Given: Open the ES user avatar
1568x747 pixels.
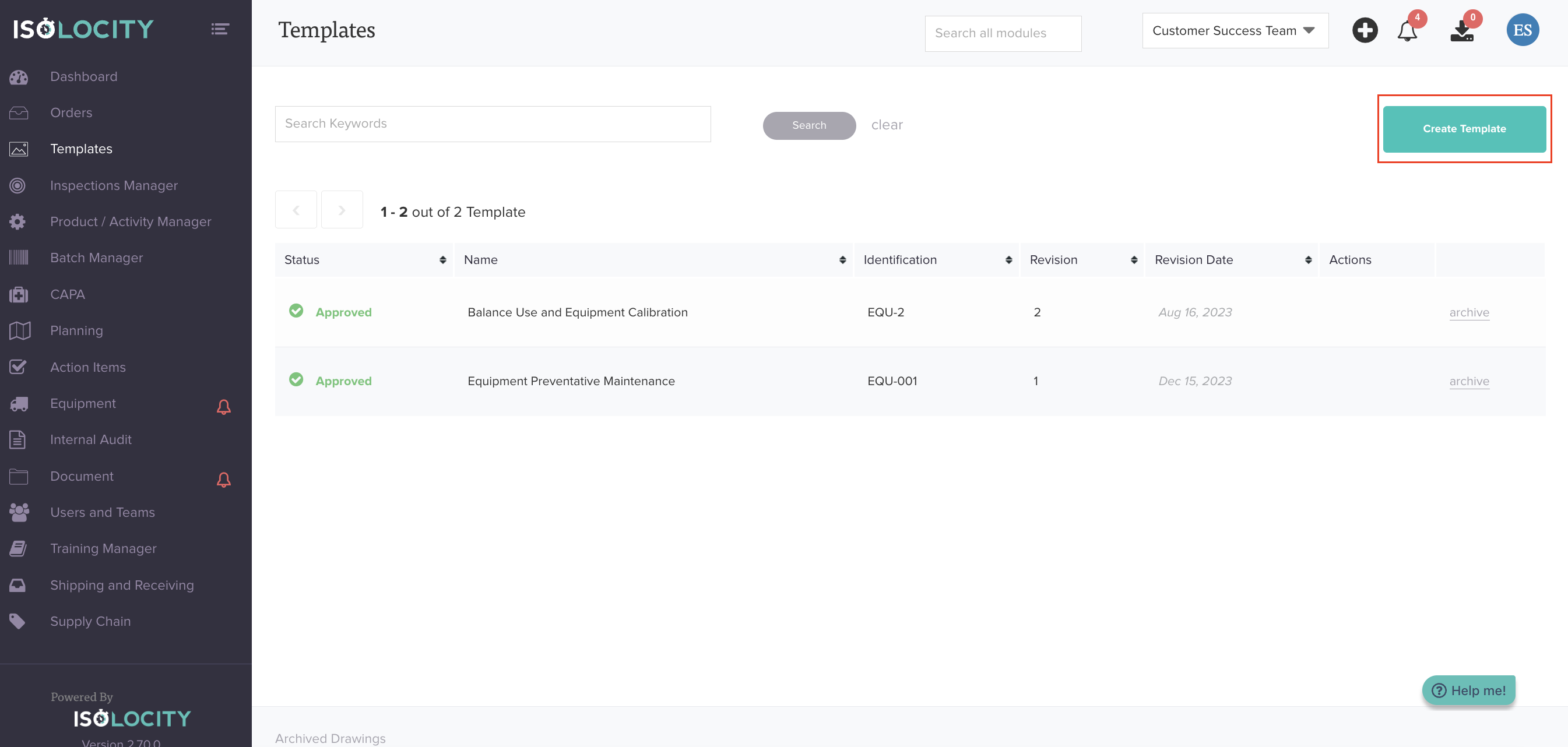Looking at the screenshot, I should pyautogui.click(x=1523, y=30).
